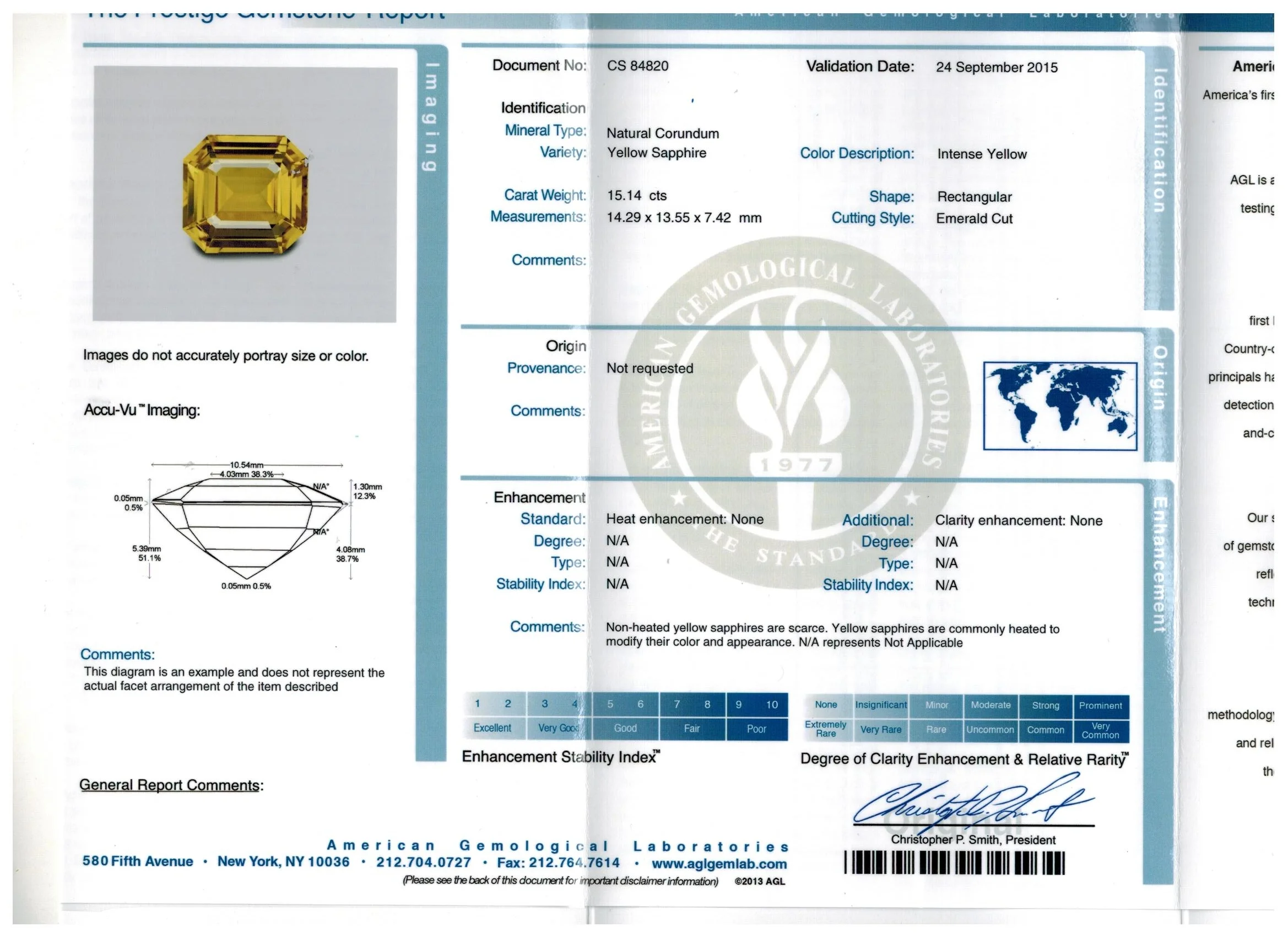Screen dimensions: 1288x937
Task: Click carat weight 15.14 cts
Action: click(637, 196)
